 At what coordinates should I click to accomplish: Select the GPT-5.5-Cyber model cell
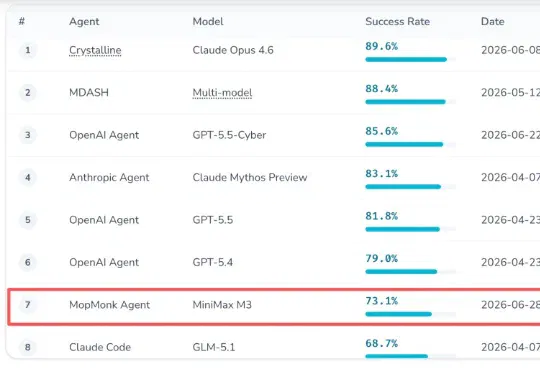point(229,135)
